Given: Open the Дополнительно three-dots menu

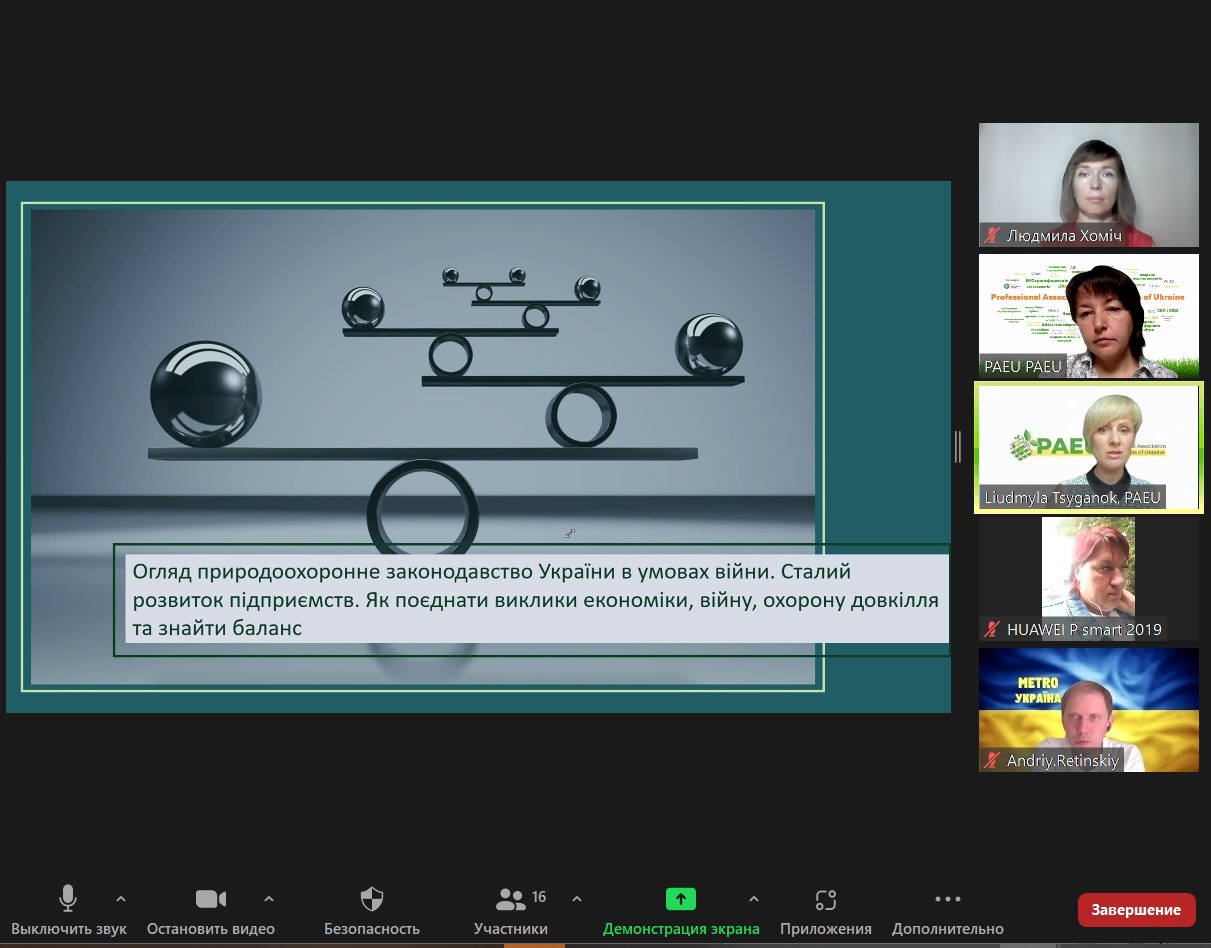Looking at the screenshot, I should (947, 899).
